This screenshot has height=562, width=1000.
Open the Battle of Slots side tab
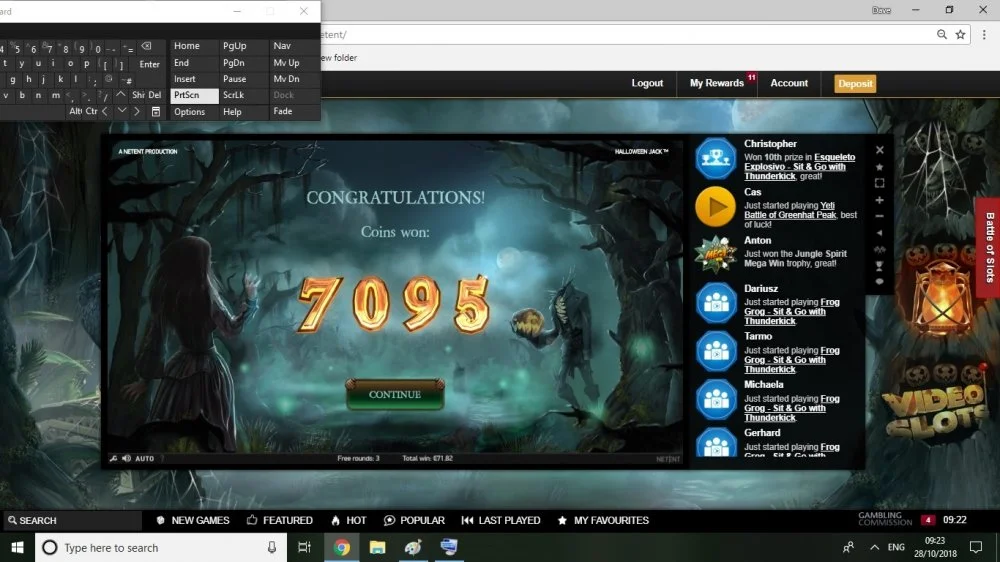(989, 248)
